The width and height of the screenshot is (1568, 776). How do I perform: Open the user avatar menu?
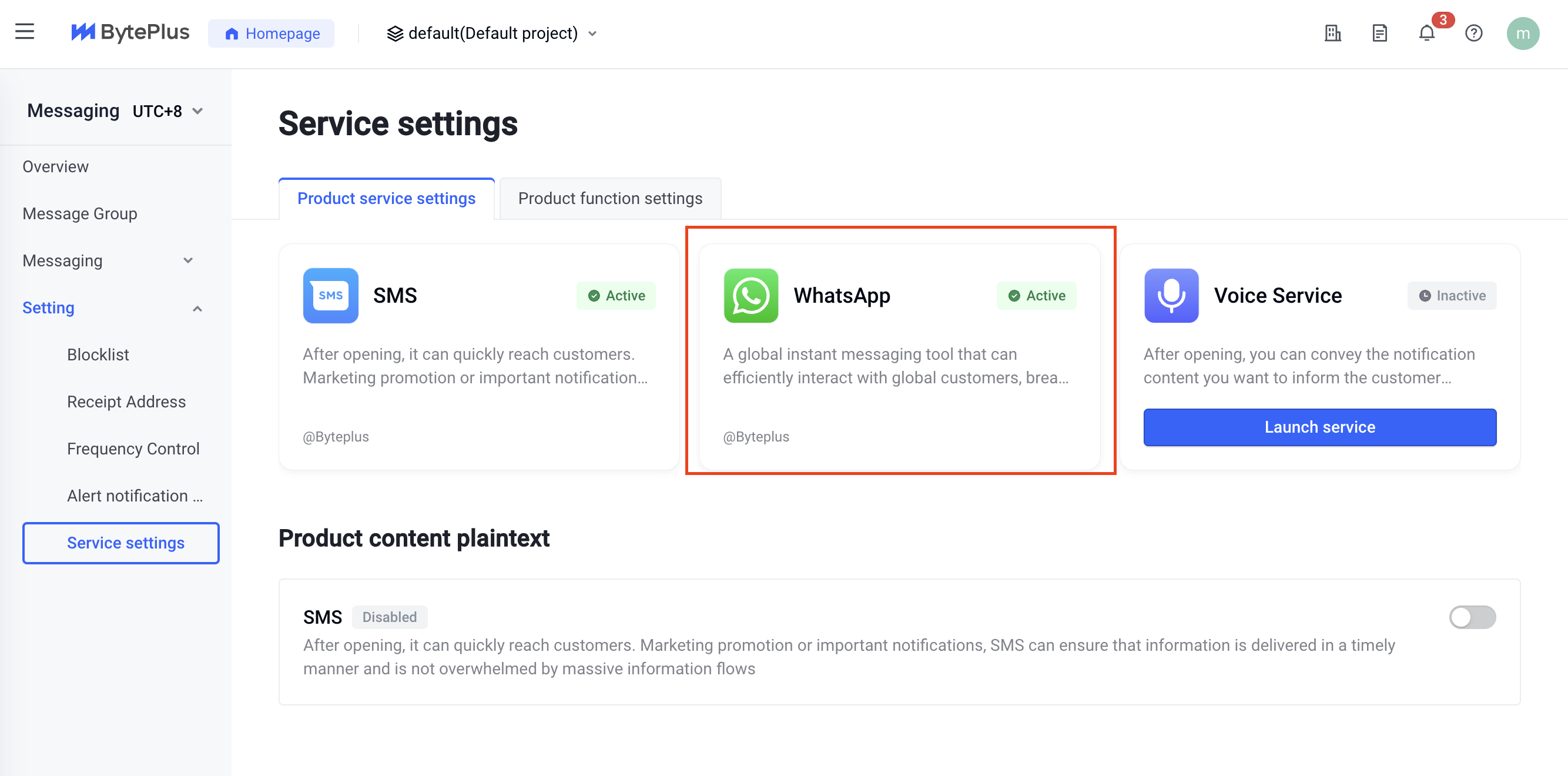click(1522, 33)
